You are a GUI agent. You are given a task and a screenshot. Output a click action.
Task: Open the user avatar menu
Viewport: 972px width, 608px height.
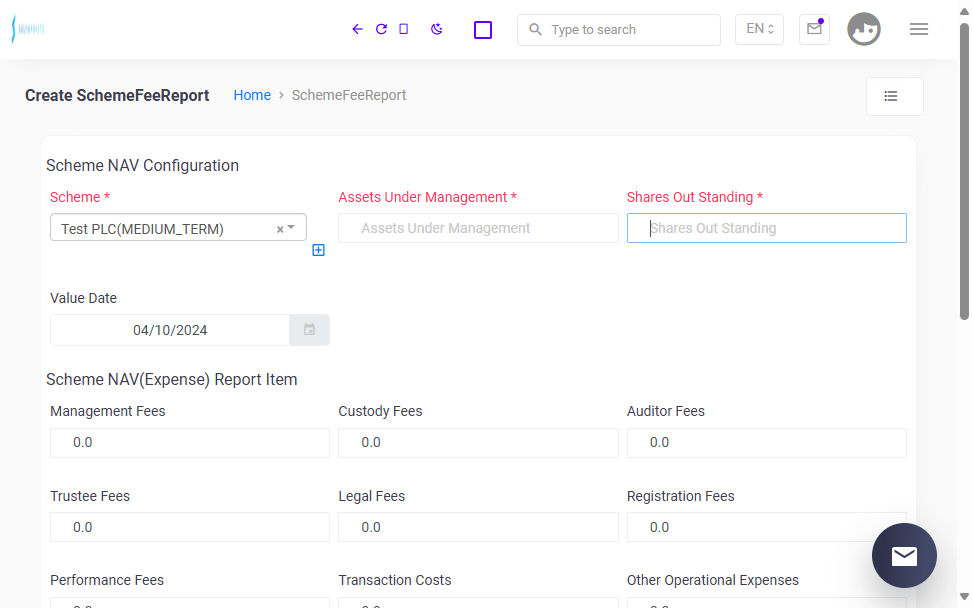[864, 29]
